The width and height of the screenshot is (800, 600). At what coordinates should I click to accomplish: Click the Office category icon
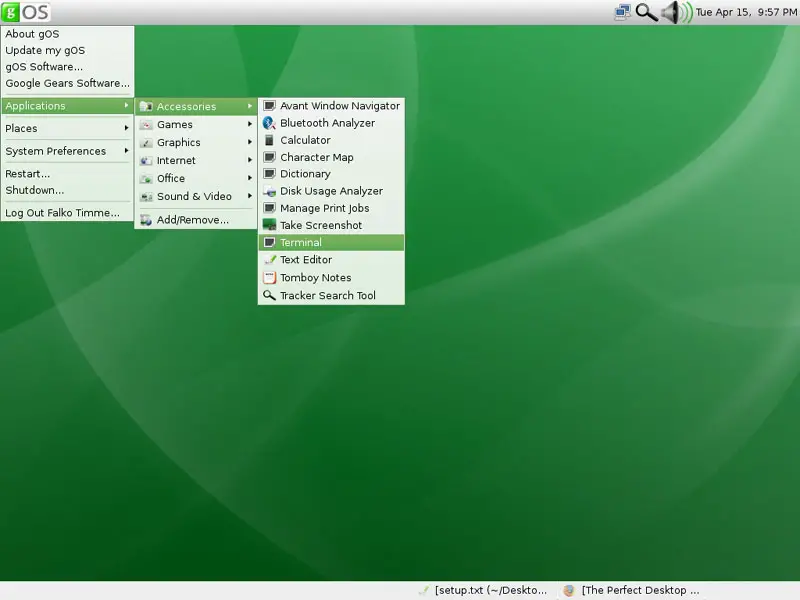pyautogui.click(x=146, y=178)
